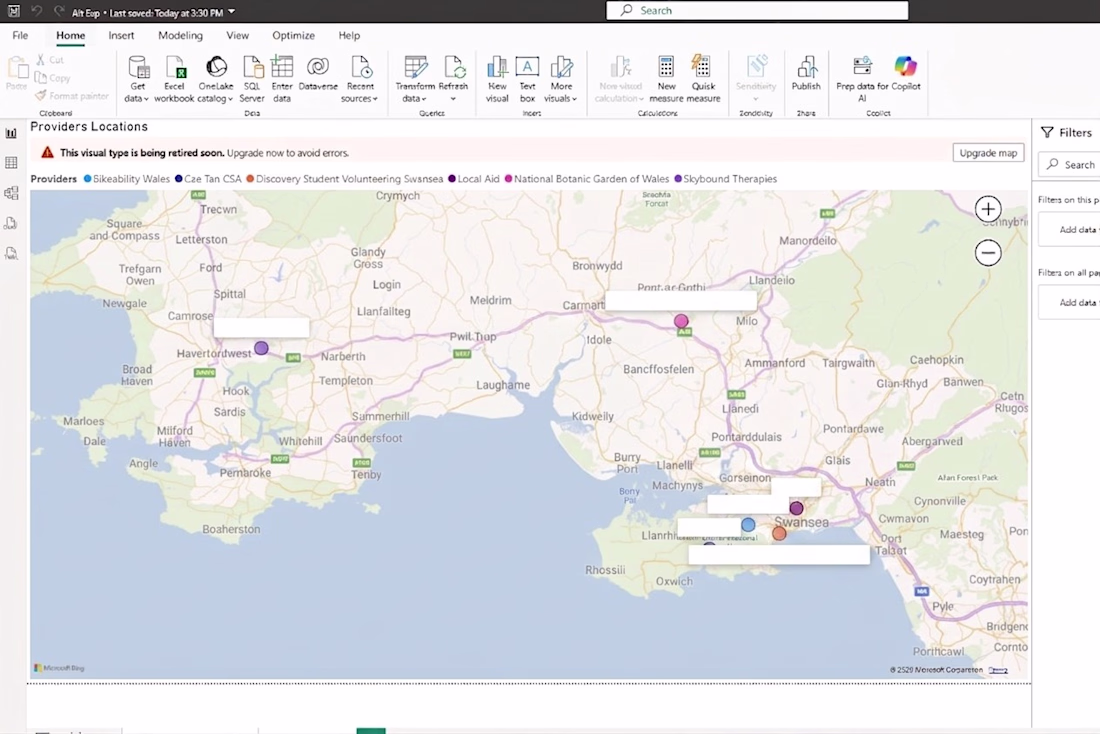
Task: Click the Copy command
Action: click(x=53, y=78)
